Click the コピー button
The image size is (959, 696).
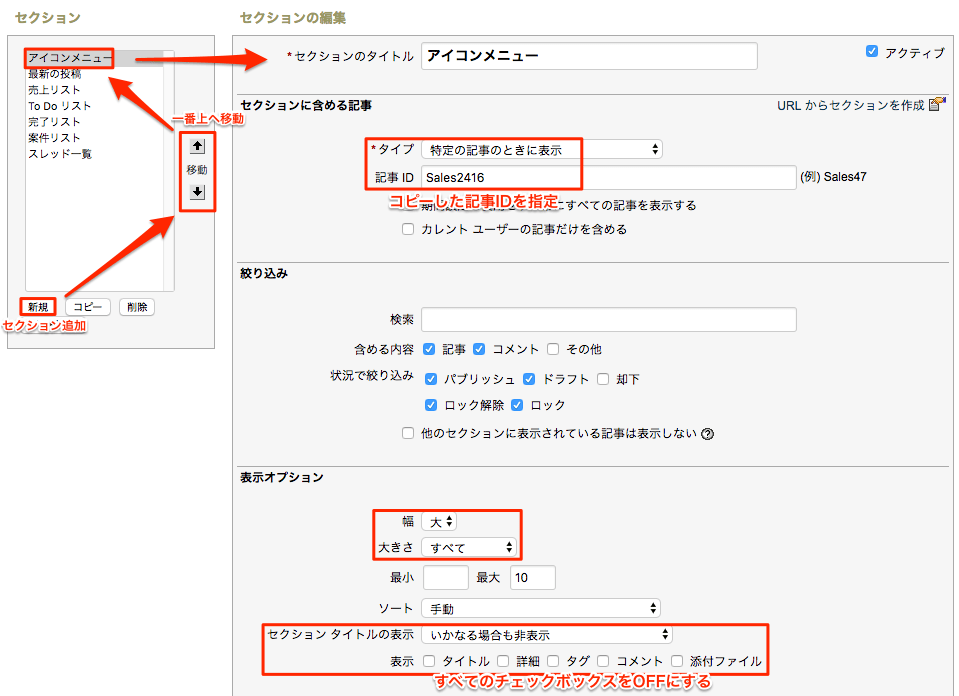click(x=87, y=306)
